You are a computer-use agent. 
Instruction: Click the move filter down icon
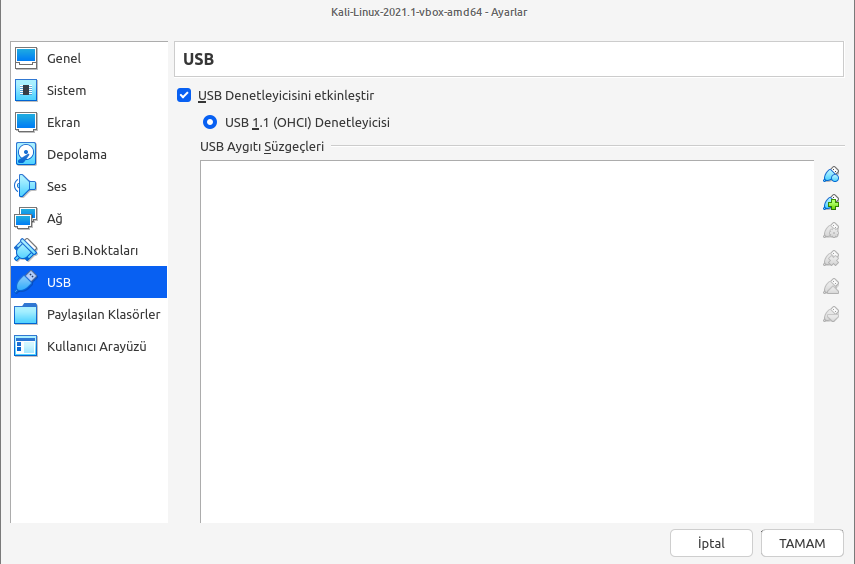(830, 315)
